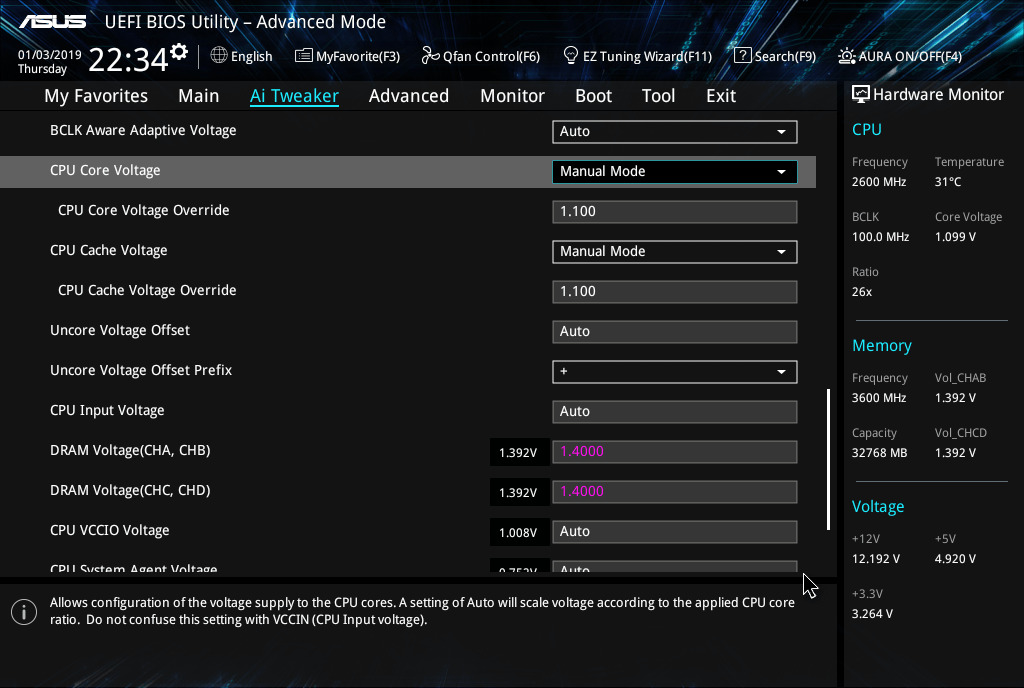Screen dimensions: 1024x688
Task: Select CPU VCCIO Voltage label
Action: pos(110,531)
